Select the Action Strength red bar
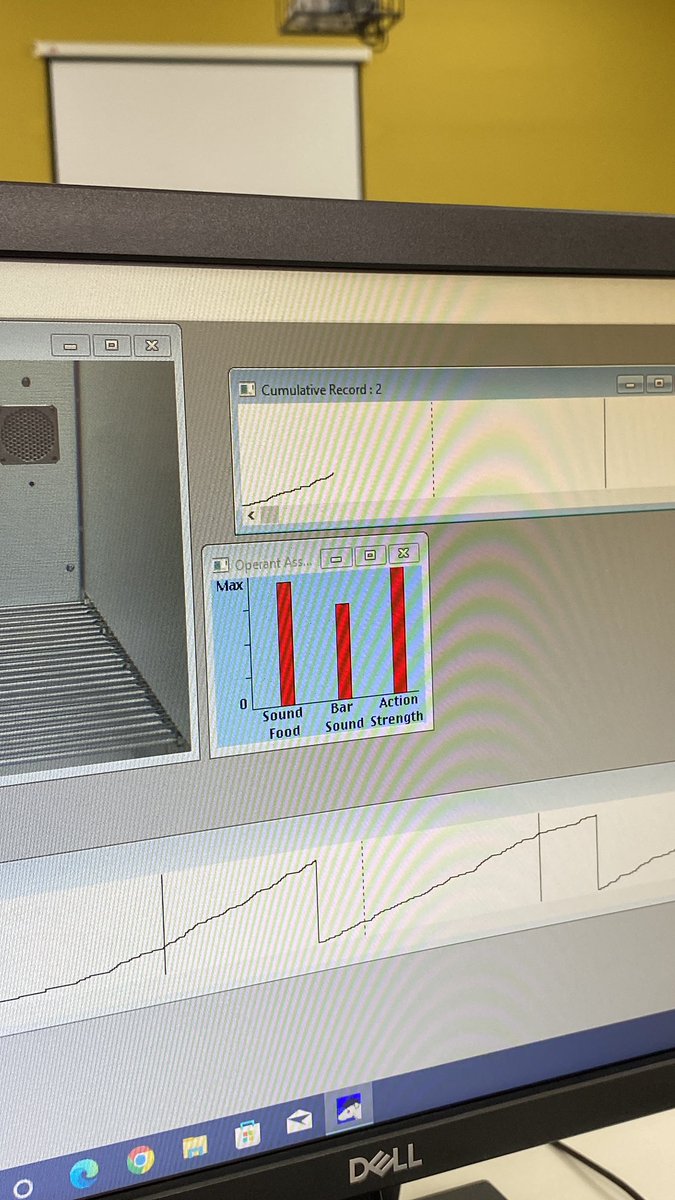 (398, 629)
